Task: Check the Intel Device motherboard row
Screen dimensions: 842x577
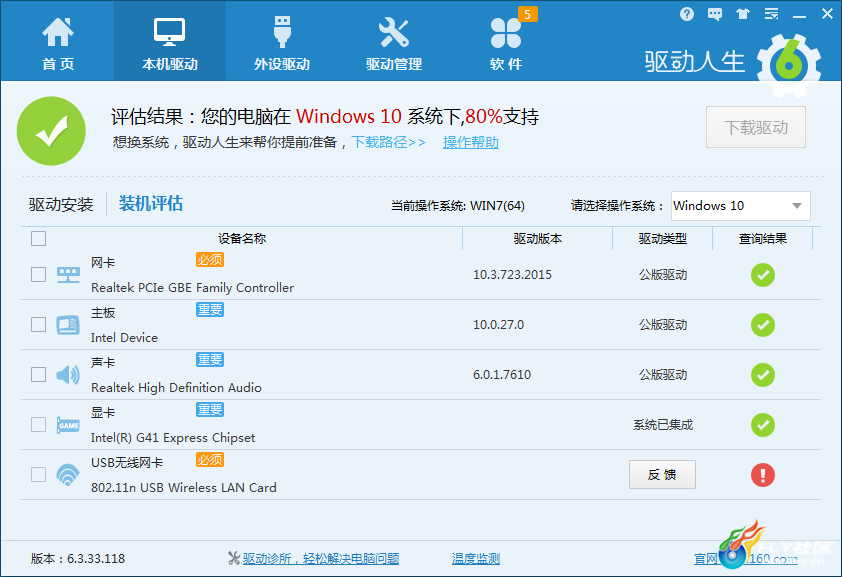Action: (x=39, y=324)
